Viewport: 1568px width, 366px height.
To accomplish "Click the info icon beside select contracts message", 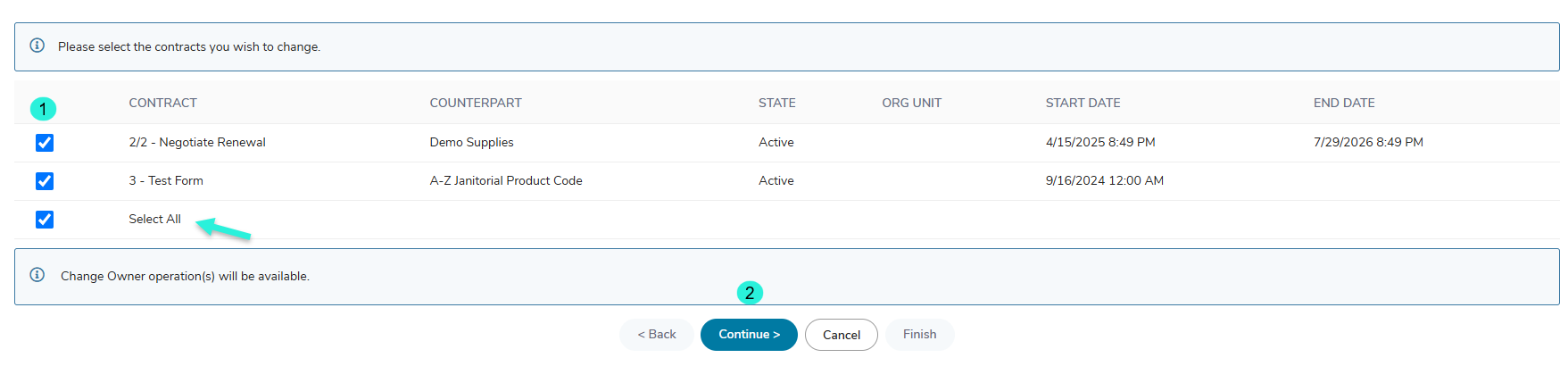I will click(37, 46).
